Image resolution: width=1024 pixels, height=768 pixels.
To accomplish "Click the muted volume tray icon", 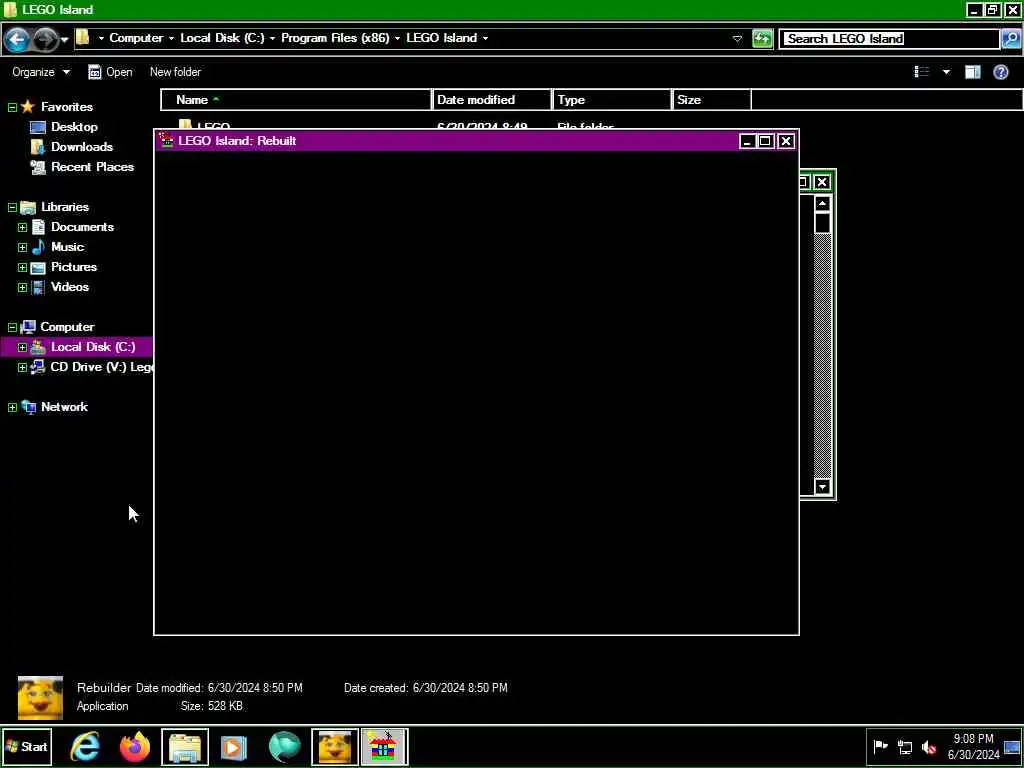I will point(929,746).
